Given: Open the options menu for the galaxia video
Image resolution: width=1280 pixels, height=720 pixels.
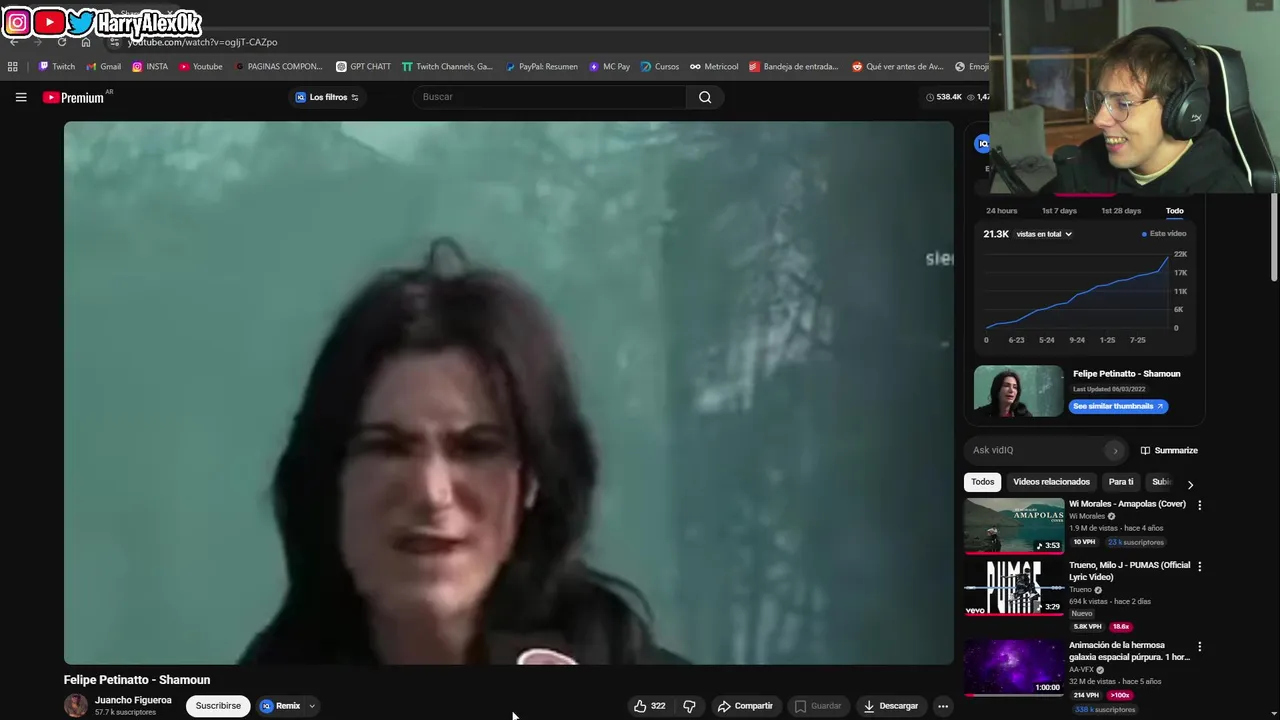Looking at the screenshot, I should pyautogui.click(x=1199, y=647).
